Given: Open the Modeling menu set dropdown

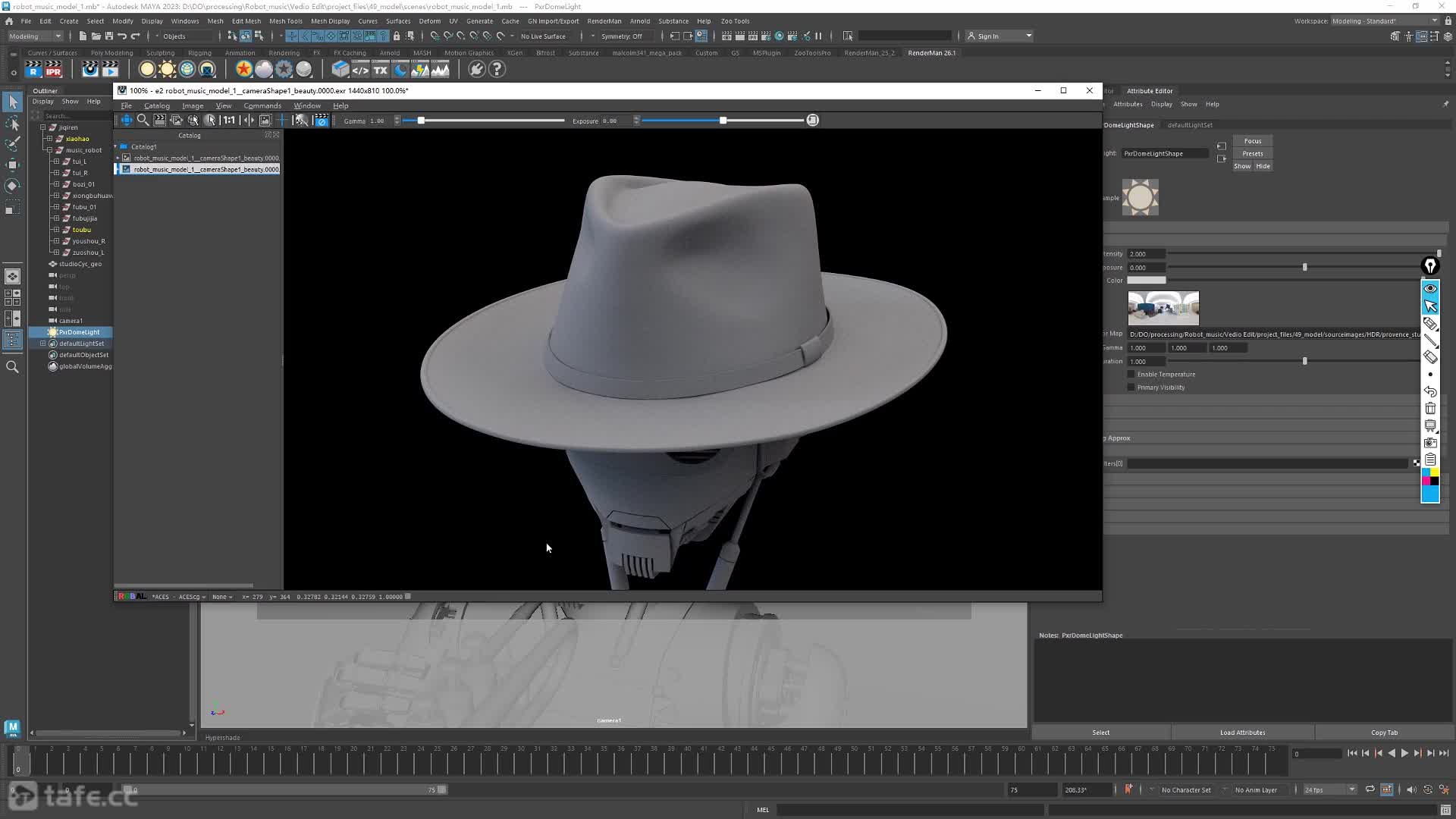Looking at the screenshot, I should tap(35, 36).
